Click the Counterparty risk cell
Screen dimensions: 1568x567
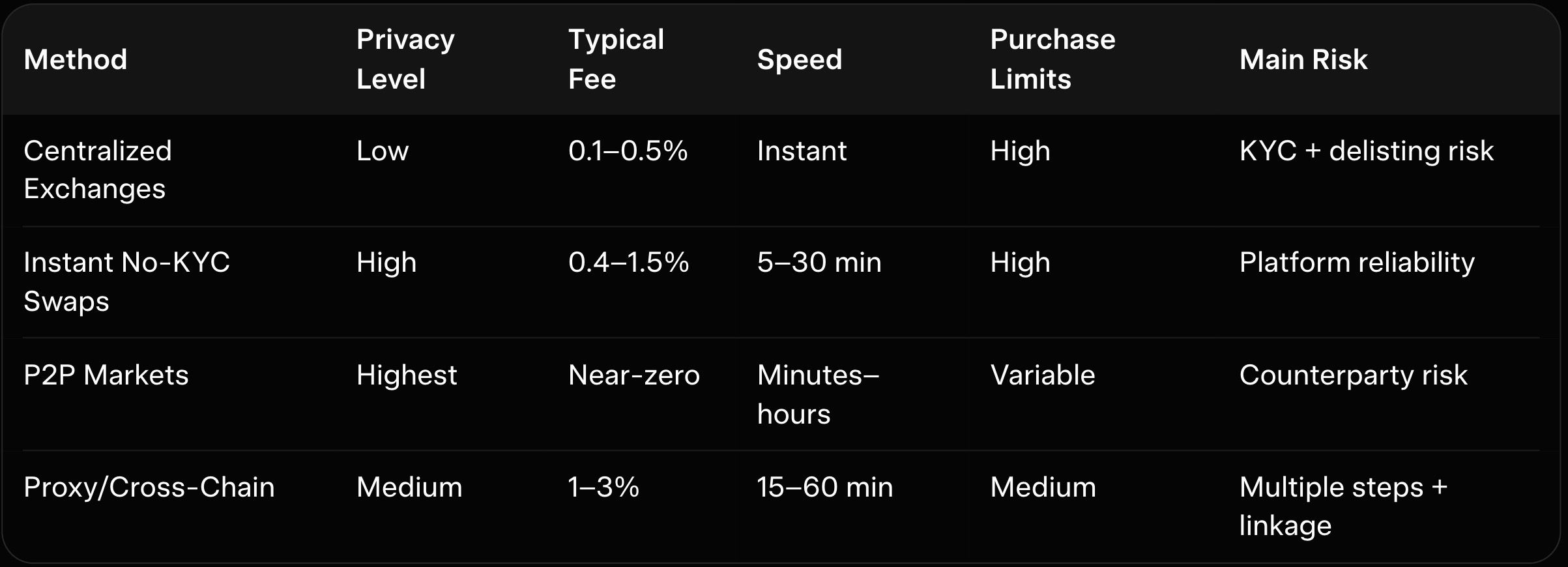pos(1353,375)
